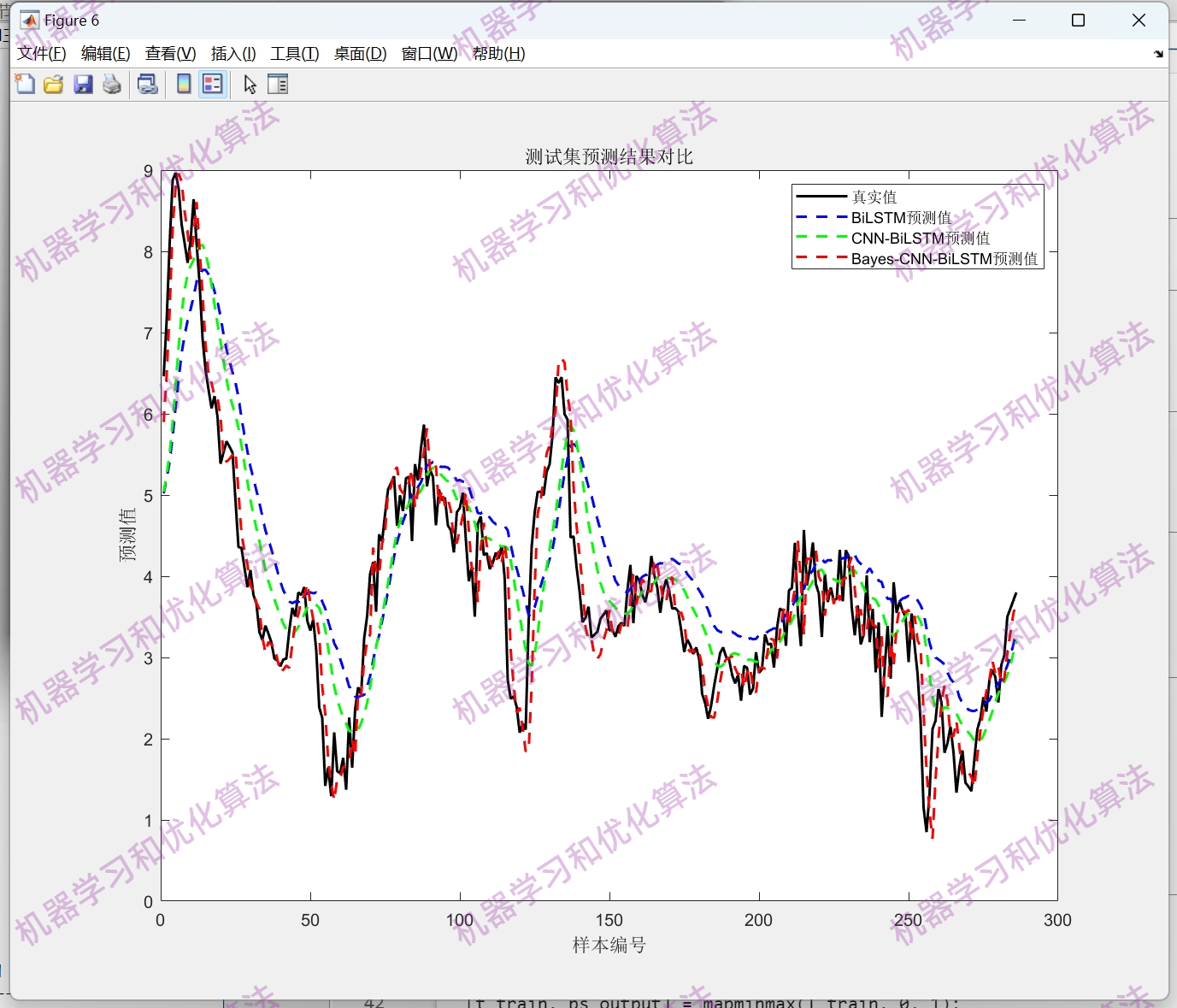The height and width of the screenshot is (1008, 1177).
Task: Print the figure
Action: (111, 83)
